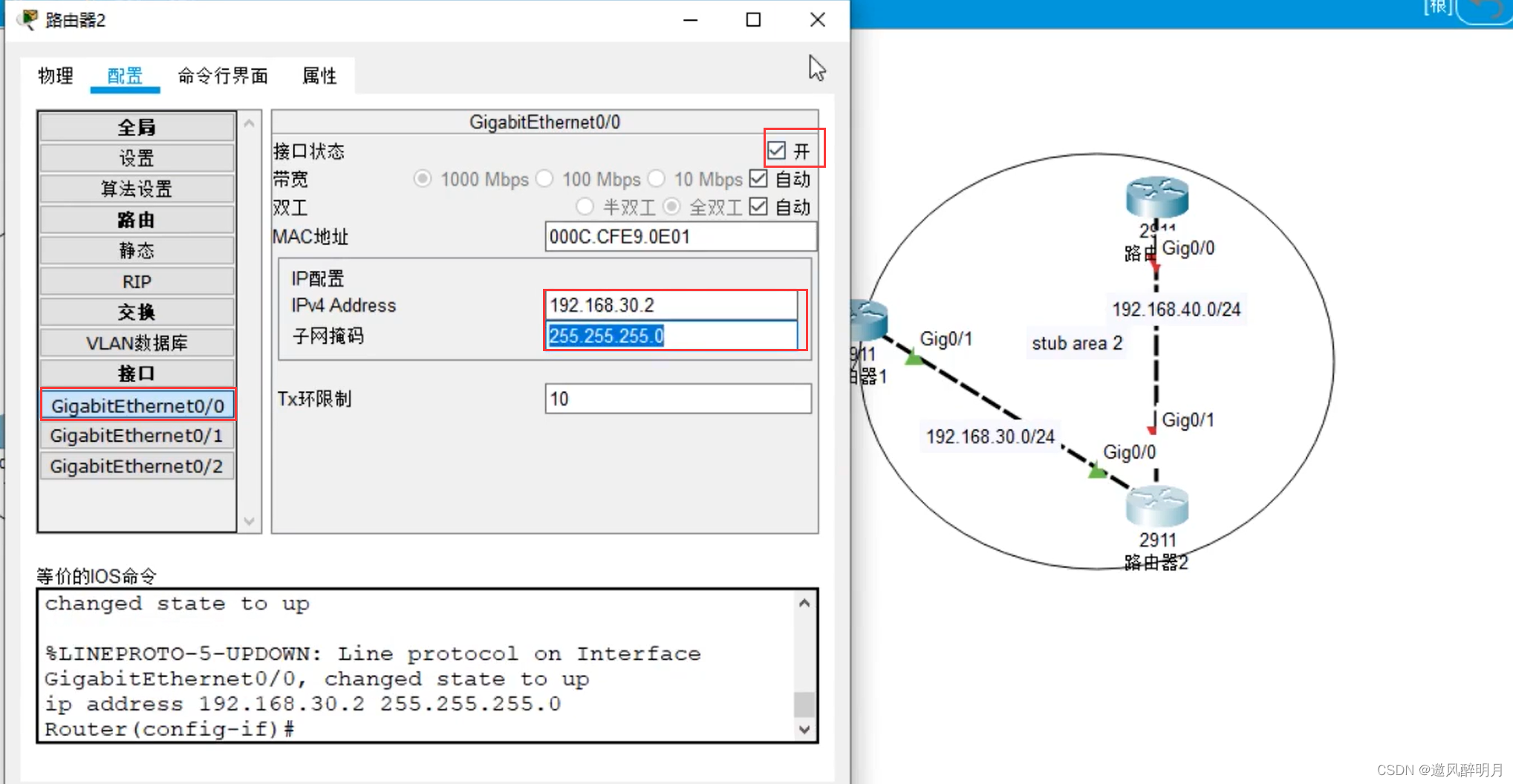Click the red link-status arrow under top router
The height and width of the screenshot is (784, 1513).
point(1154,265)
